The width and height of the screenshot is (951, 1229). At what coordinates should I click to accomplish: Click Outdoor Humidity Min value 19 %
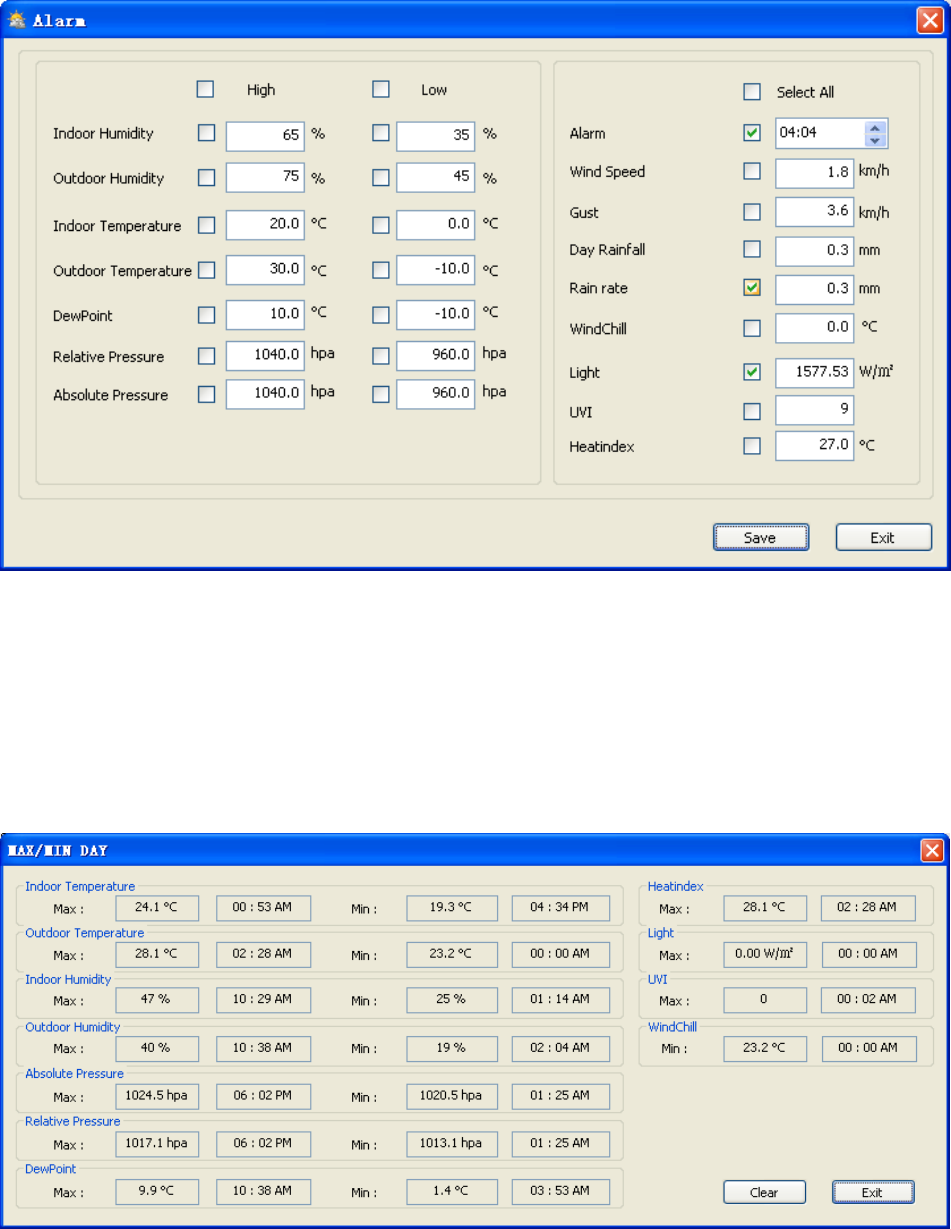(452, 1048)
